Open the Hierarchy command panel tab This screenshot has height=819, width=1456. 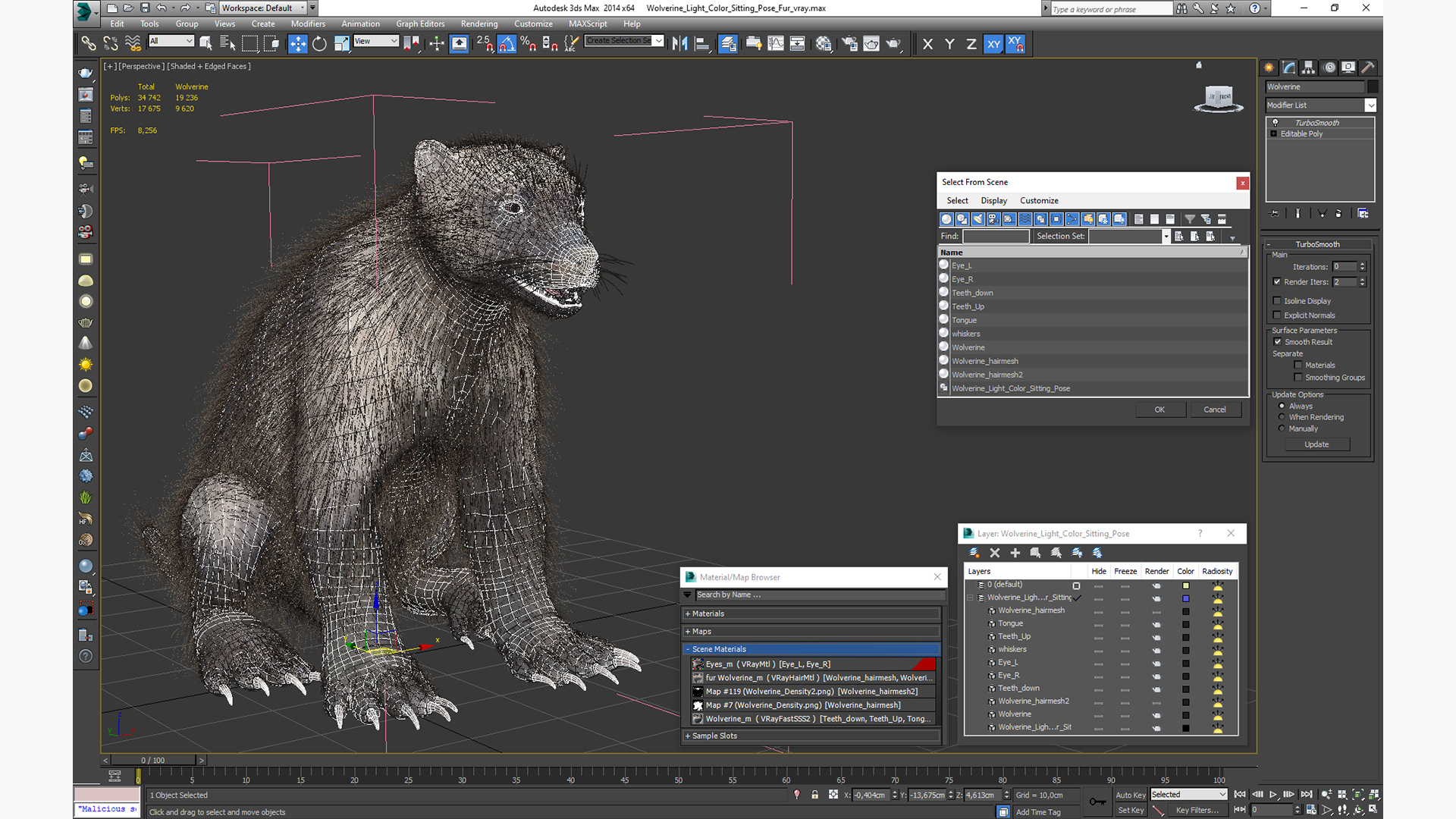point(1309,67)
